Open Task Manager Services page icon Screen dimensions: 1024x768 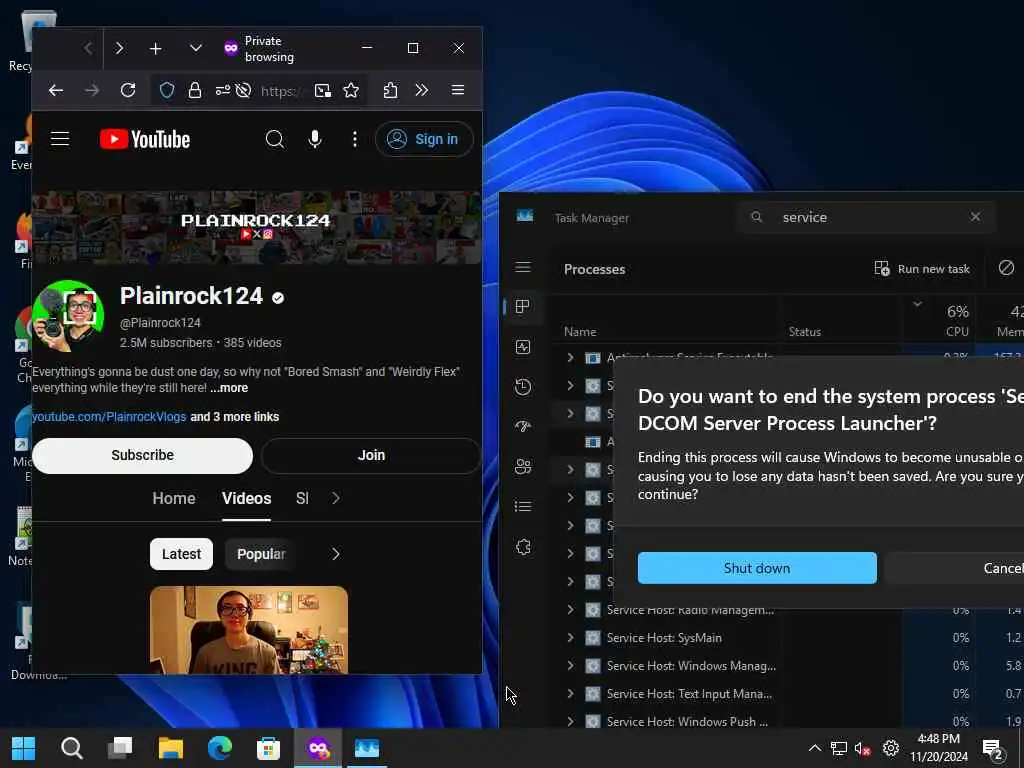tap(522, 547)
